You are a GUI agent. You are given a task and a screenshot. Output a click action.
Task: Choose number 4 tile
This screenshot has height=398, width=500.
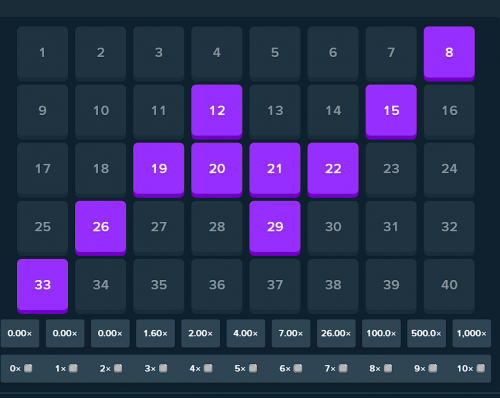tap(217, 53)
